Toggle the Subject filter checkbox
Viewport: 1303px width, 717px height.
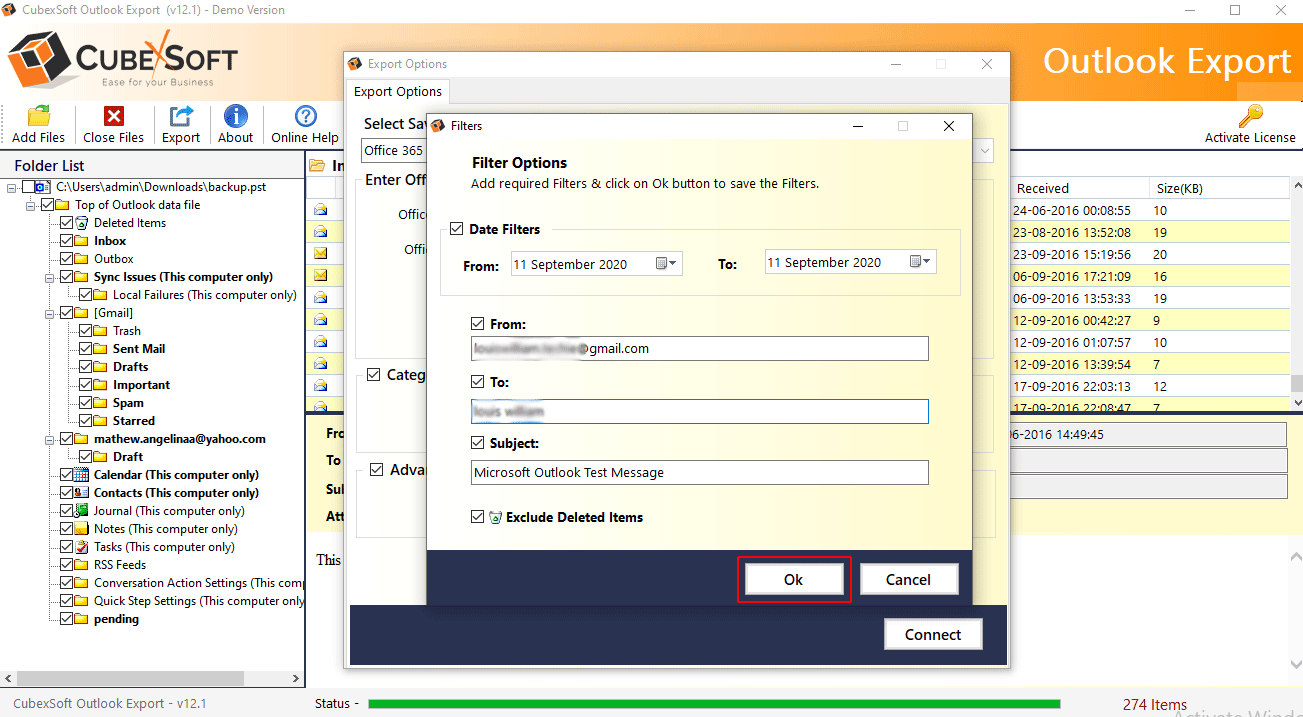[x=478, y=442]
